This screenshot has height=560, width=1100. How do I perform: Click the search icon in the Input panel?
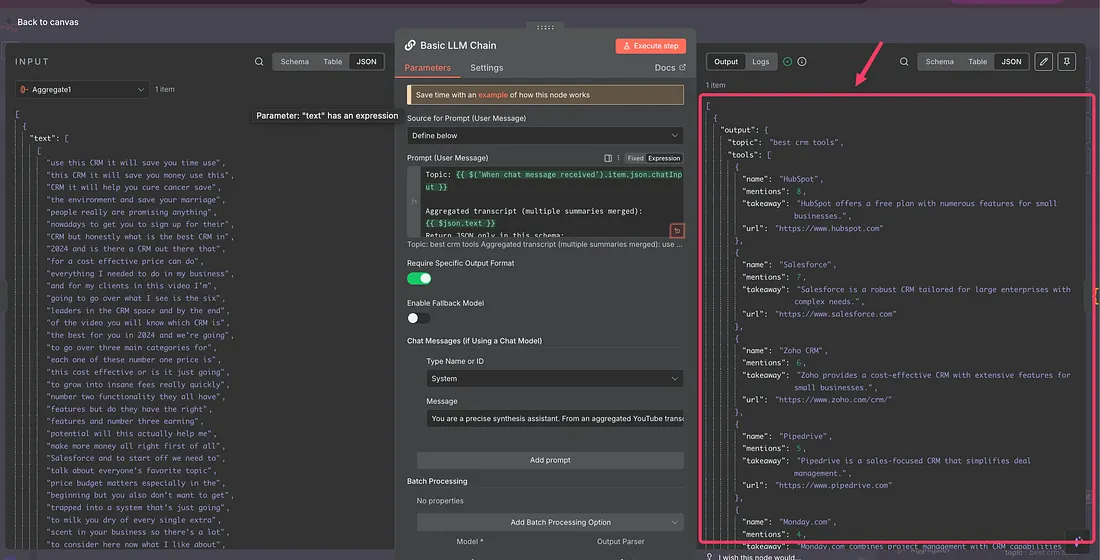(x=259, y=62)
